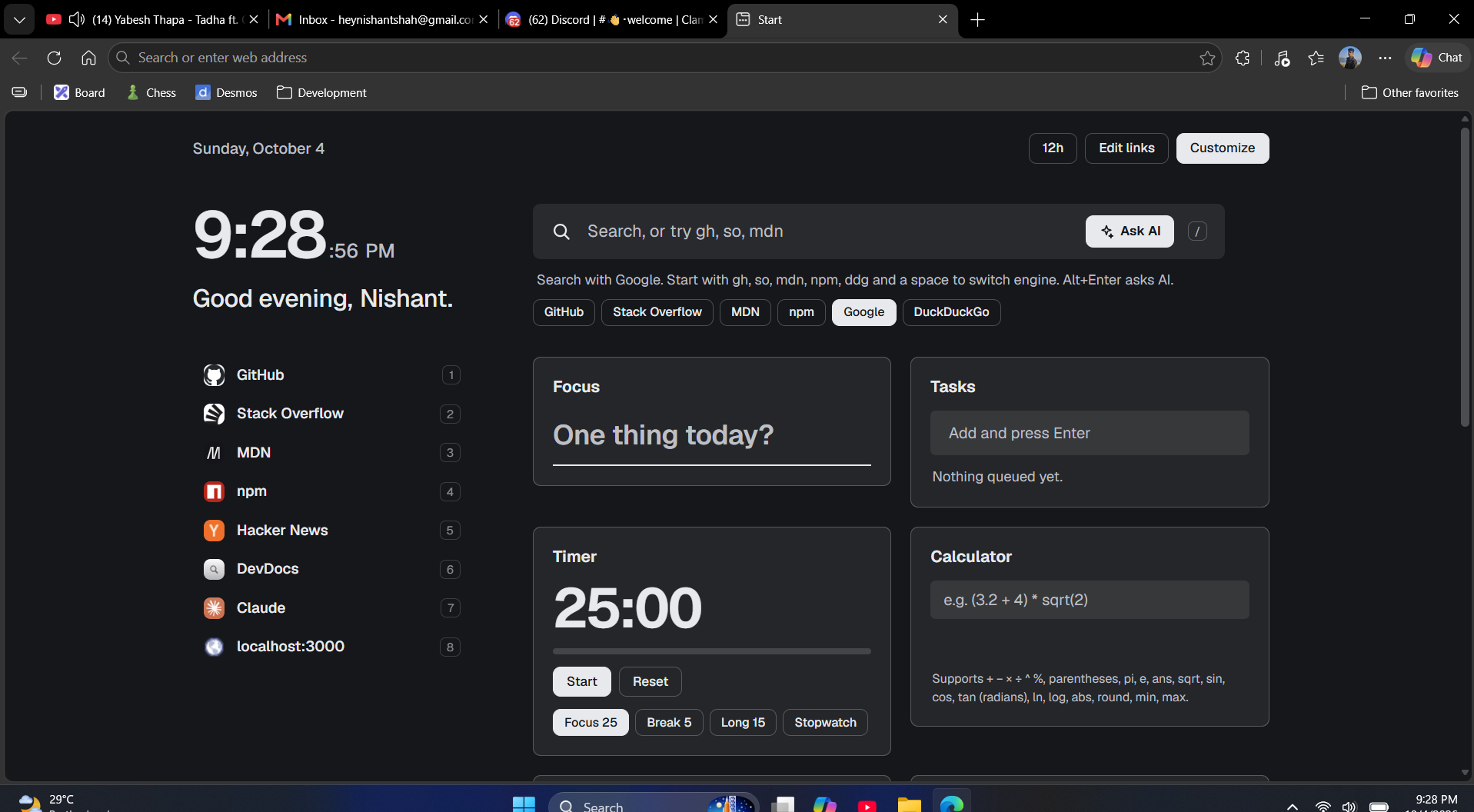1474x812 pixels.
Task: Open the profile avatar in toolbar
Action: tap(1350, 58)
